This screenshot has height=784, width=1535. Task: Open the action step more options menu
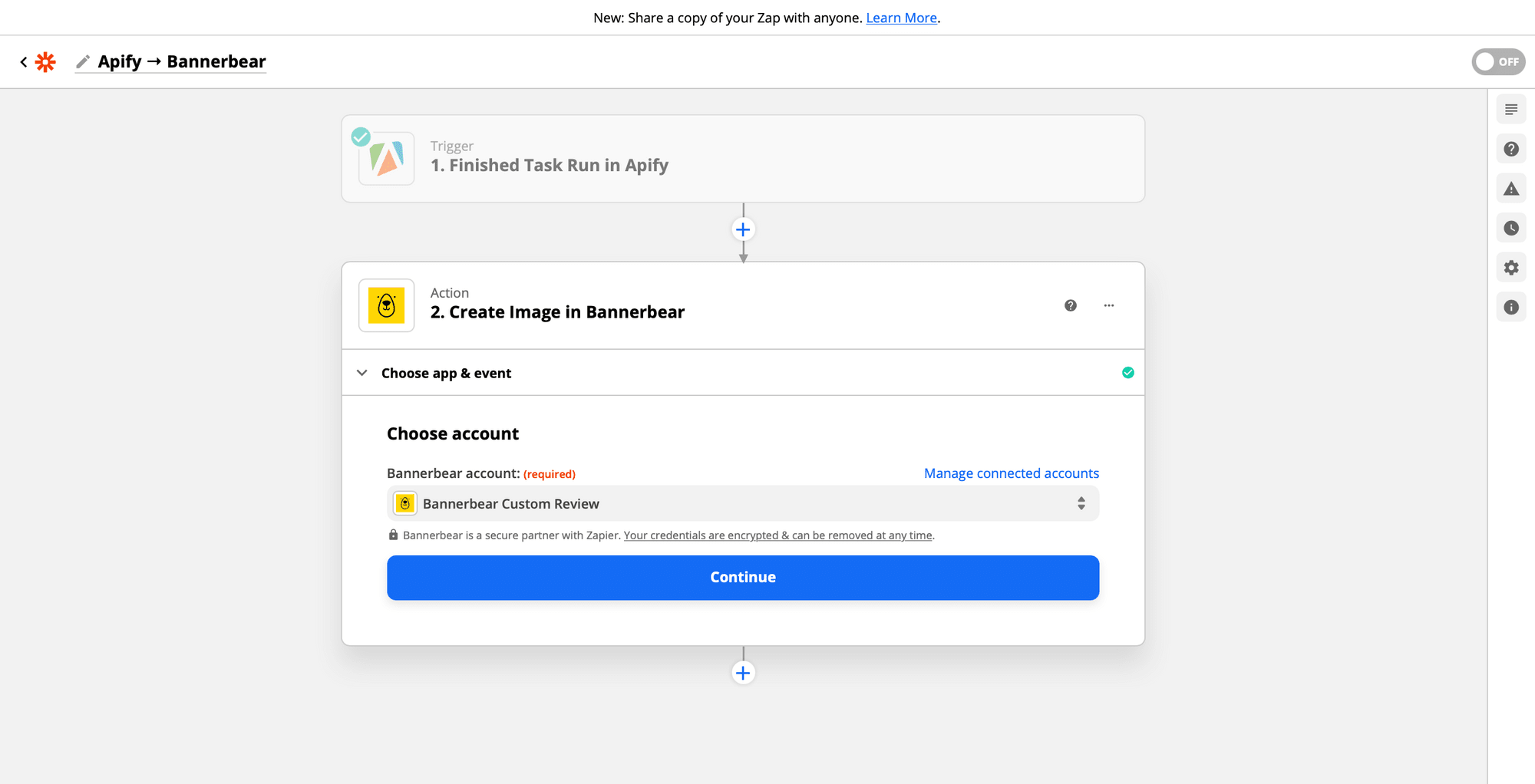1109,305
